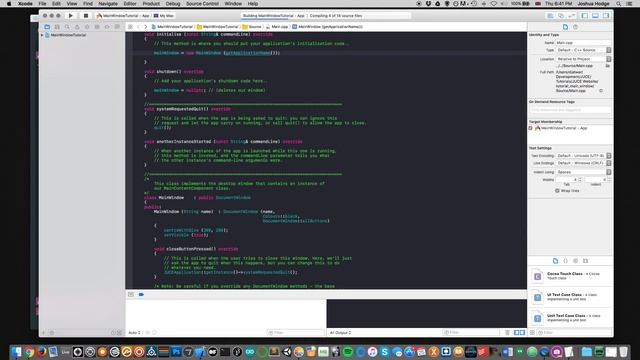Toggle the navigator panel visibility
640x360 pixels.
coord(585,16)
